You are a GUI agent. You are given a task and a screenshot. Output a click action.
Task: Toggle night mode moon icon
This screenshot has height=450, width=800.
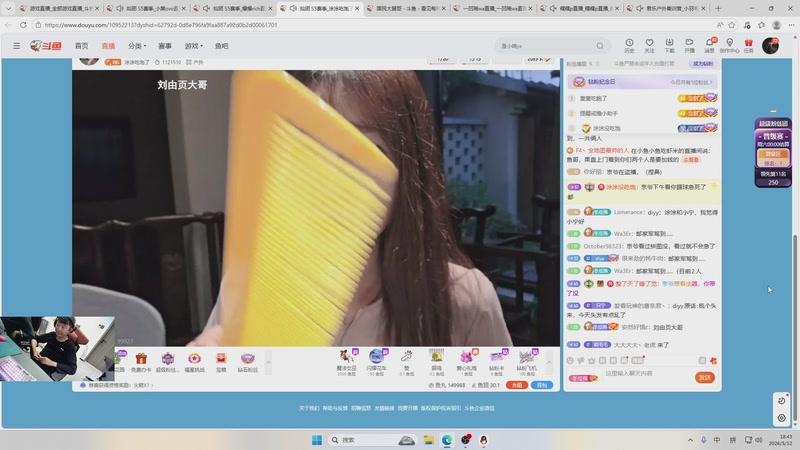781,401
